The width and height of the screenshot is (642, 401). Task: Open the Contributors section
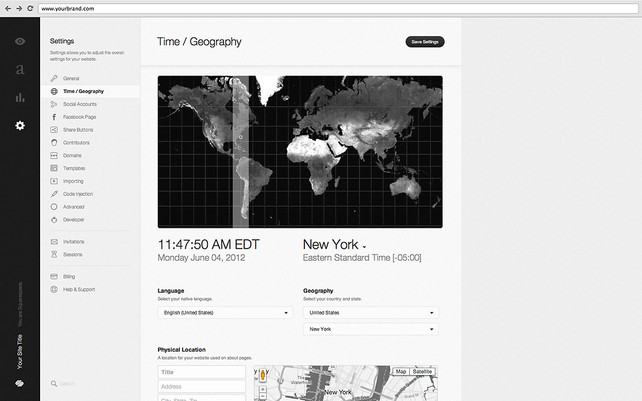(x=76, y=143)
